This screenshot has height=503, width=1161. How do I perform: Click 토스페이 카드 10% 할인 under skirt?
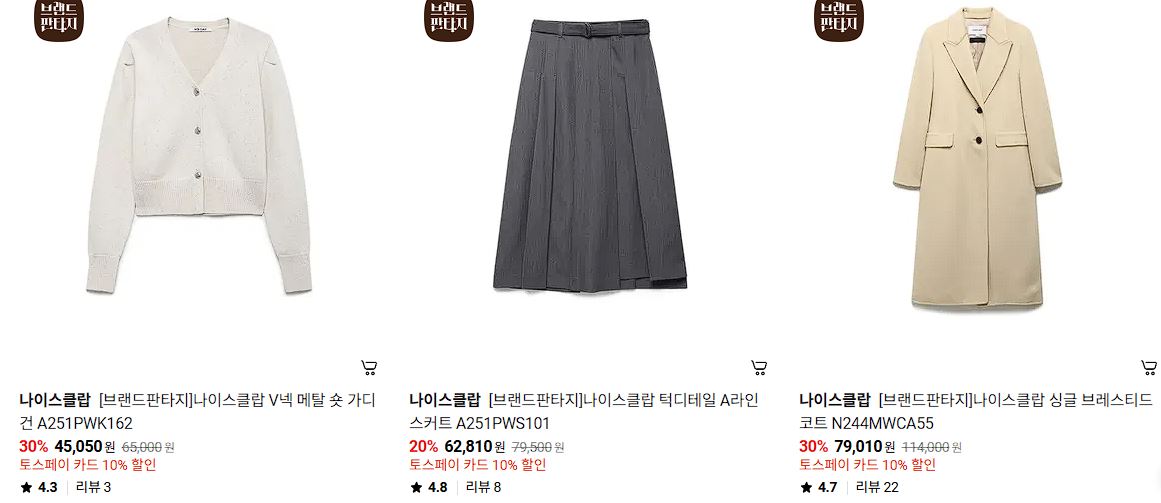pyautogui.click(x=478, y=465)
